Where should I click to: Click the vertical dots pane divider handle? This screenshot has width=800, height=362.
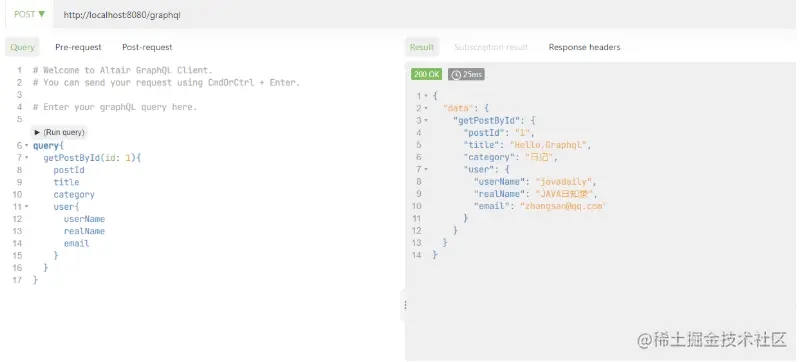point(405,305)
